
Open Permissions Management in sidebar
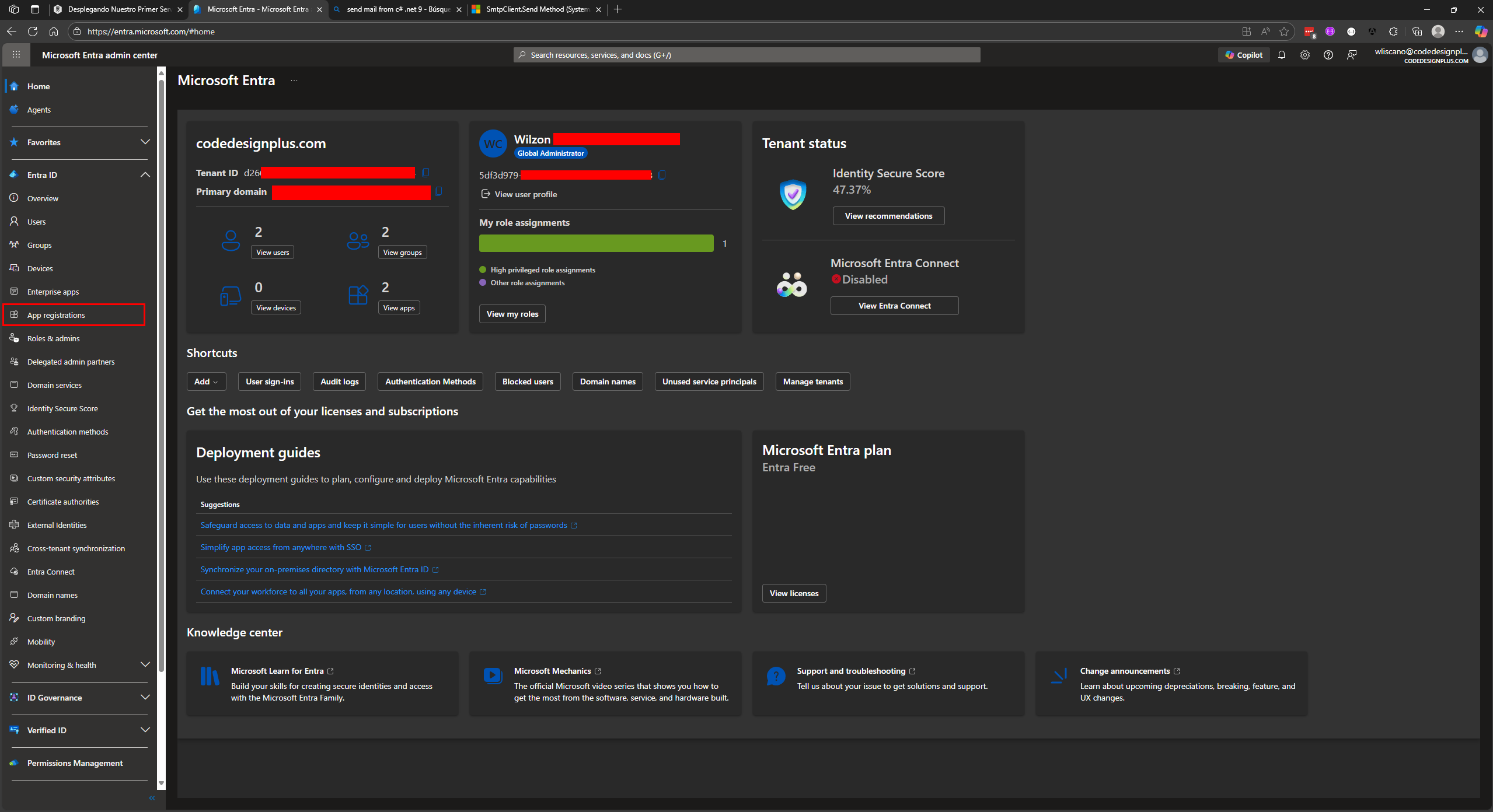(75, 763)
